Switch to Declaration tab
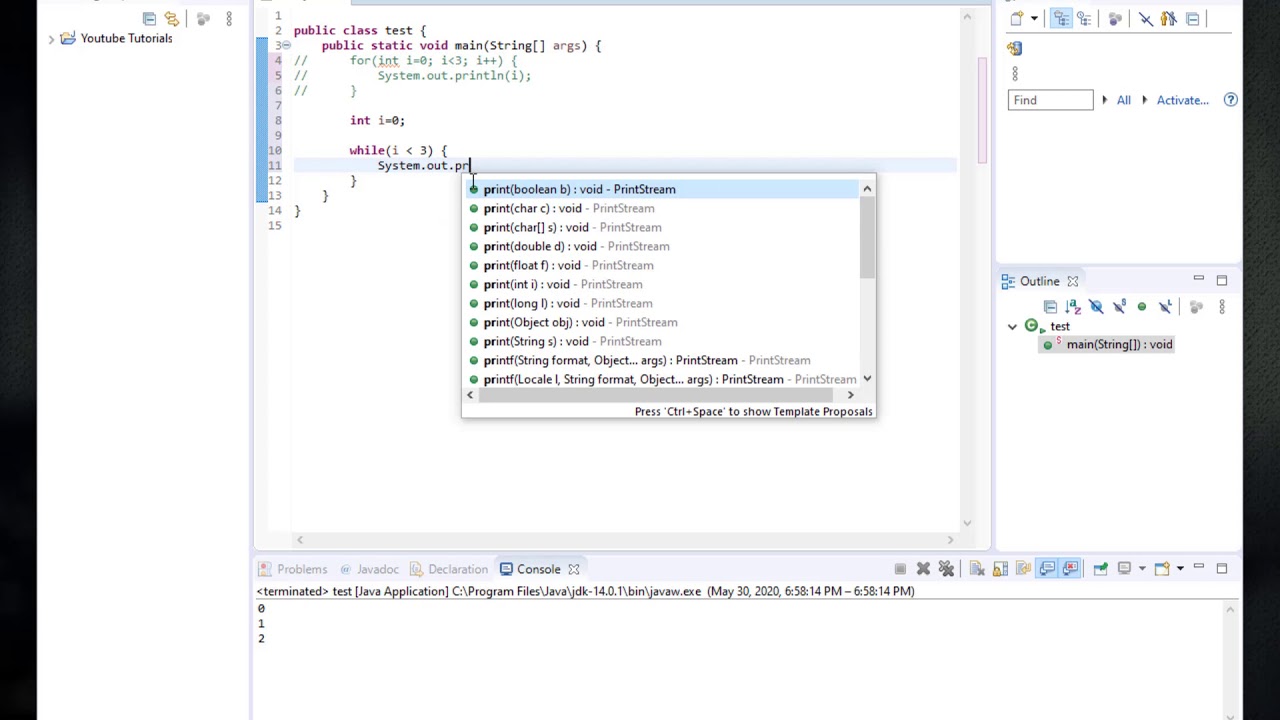1280x720 pixels. point(449,569)
